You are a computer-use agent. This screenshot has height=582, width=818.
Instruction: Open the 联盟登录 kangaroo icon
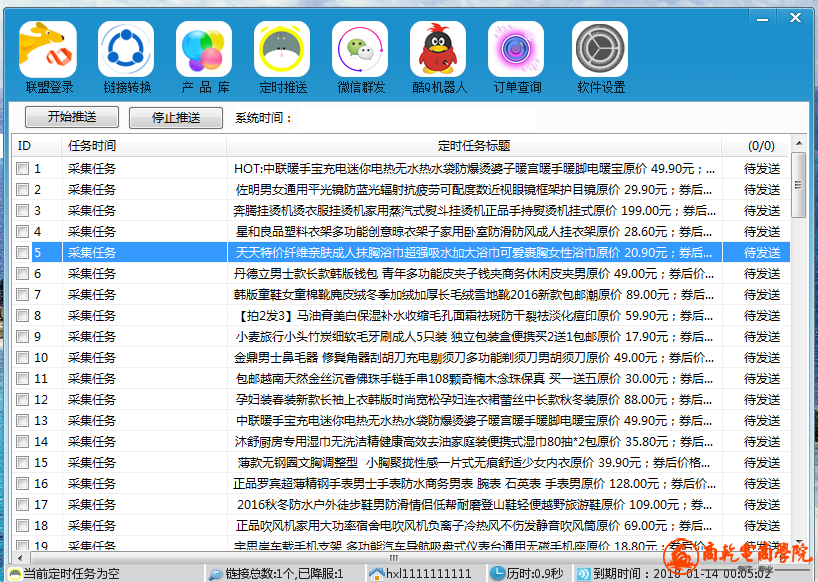pos(47,50)
